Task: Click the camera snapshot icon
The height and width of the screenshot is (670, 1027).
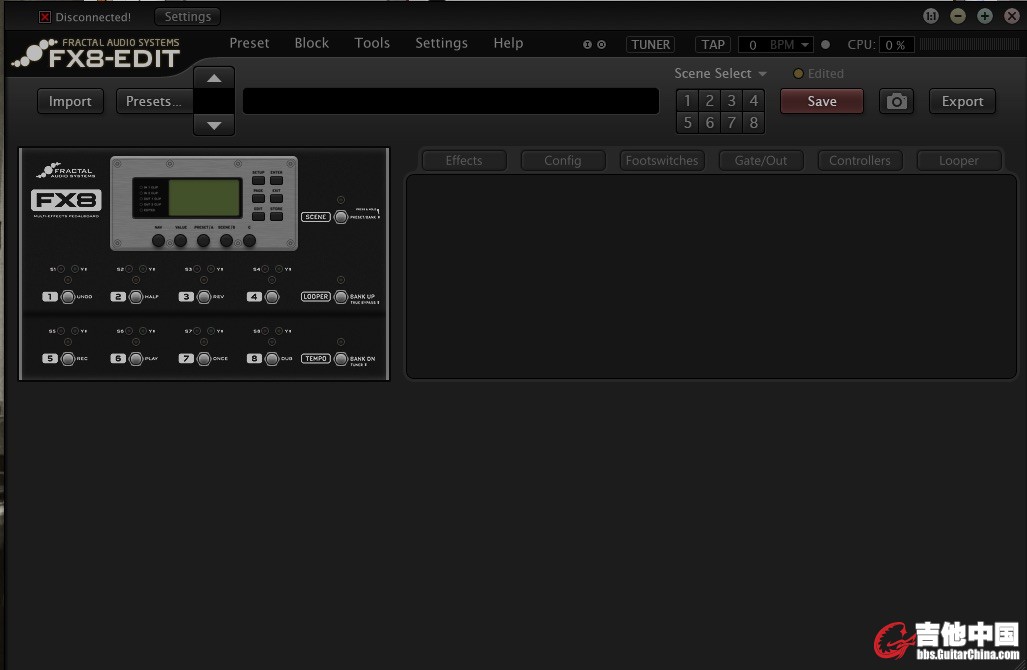Action: coord(896,102)
